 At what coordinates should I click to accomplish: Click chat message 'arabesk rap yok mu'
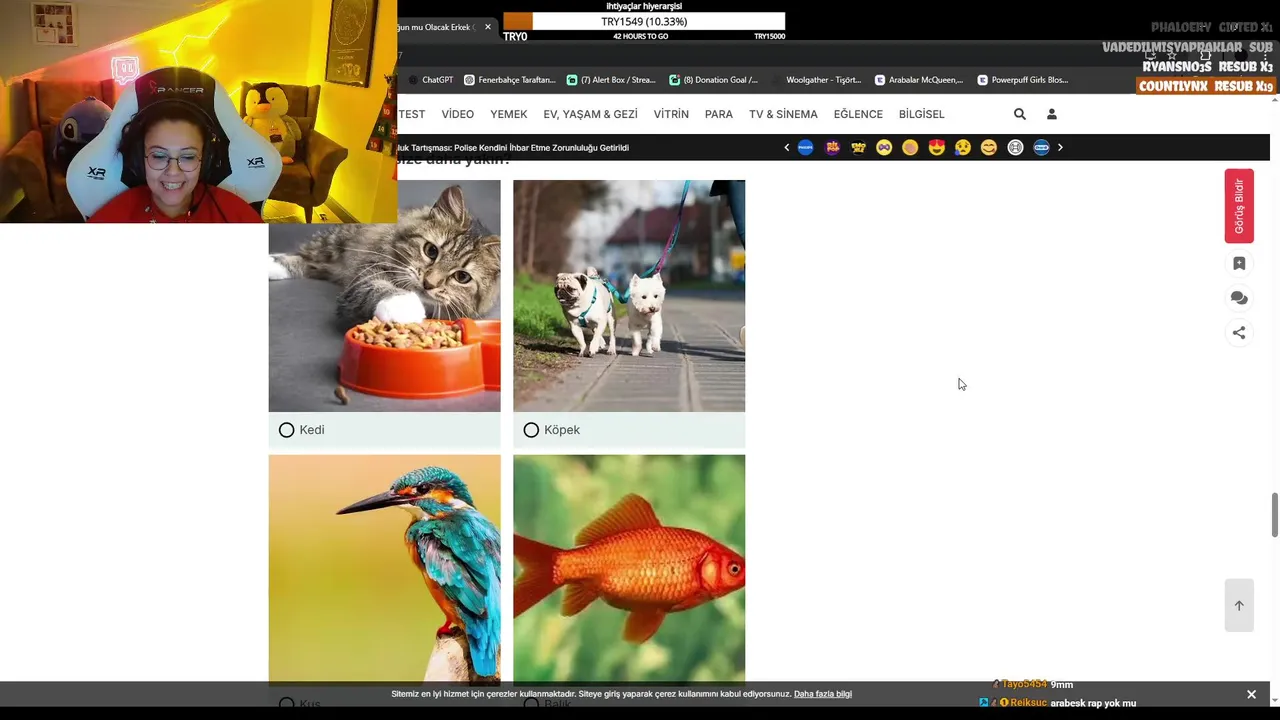click(x=1093, y=703)
